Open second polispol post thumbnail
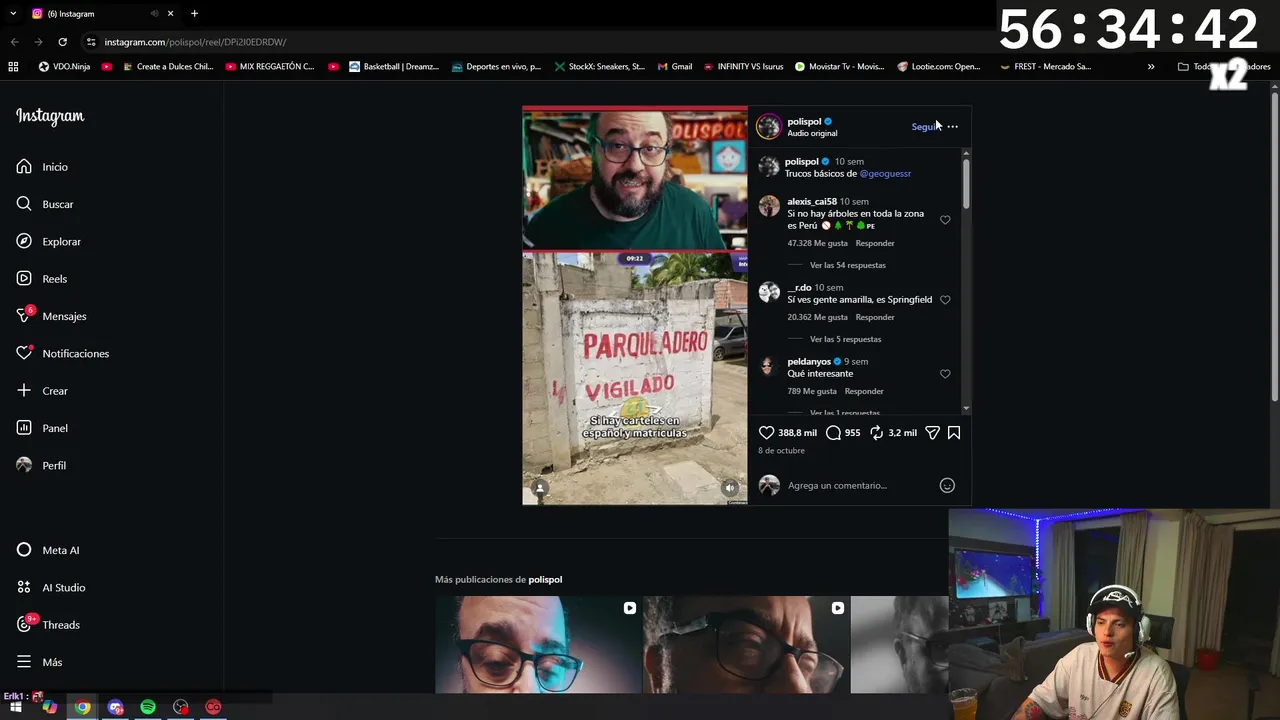 [x=746, y=645]
